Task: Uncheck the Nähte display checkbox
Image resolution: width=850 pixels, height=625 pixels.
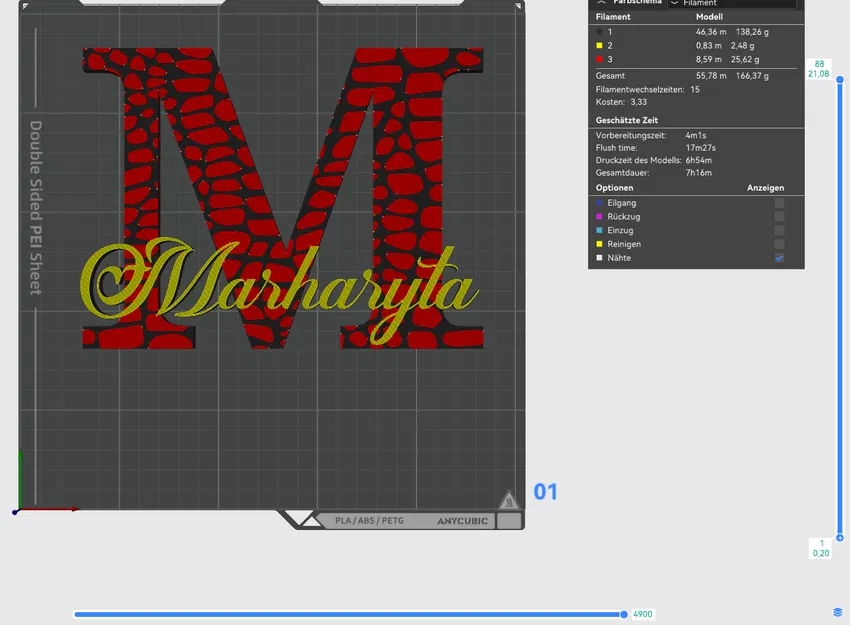Action: click(x=779, y=258)
